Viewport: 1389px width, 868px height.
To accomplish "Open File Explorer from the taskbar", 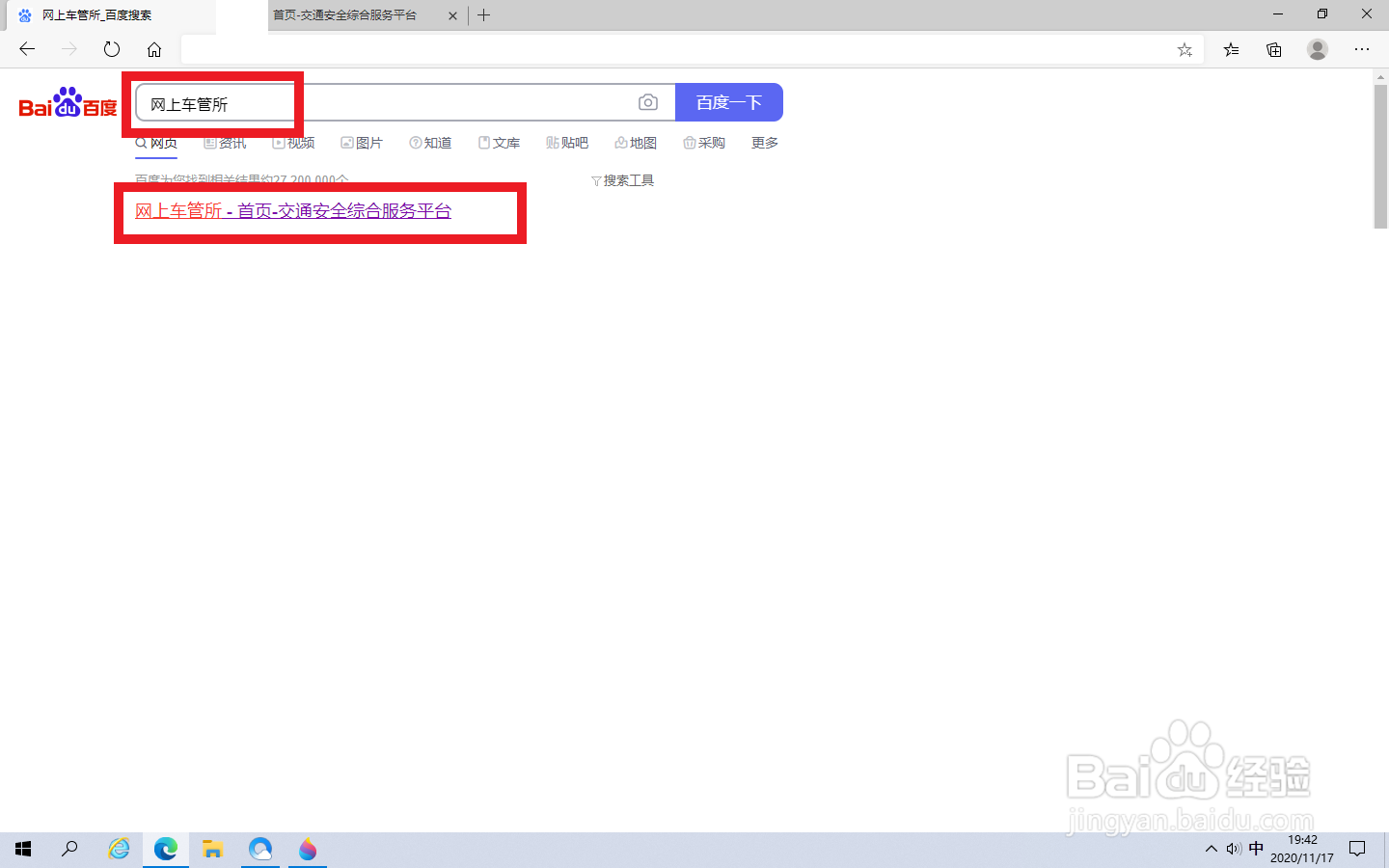I will (x=213, y=849).
